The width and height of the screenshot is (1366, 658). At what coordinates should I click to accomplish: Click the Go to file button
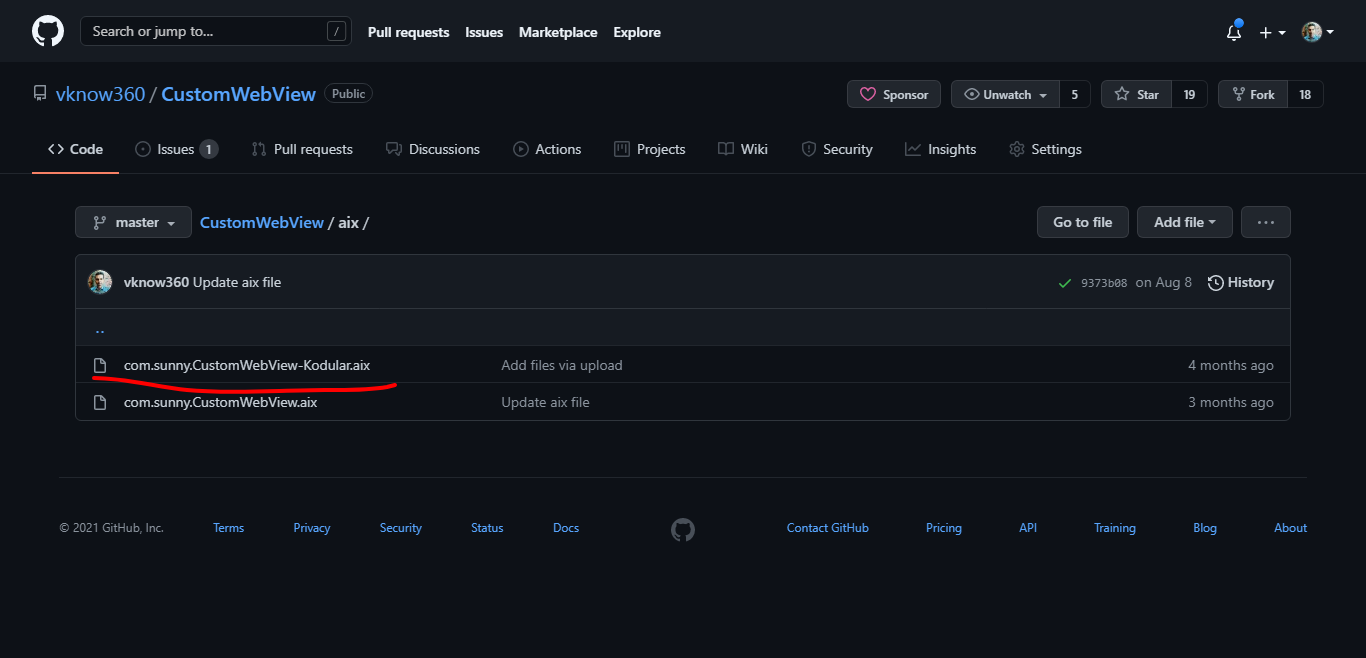[x=1083, y=222]
